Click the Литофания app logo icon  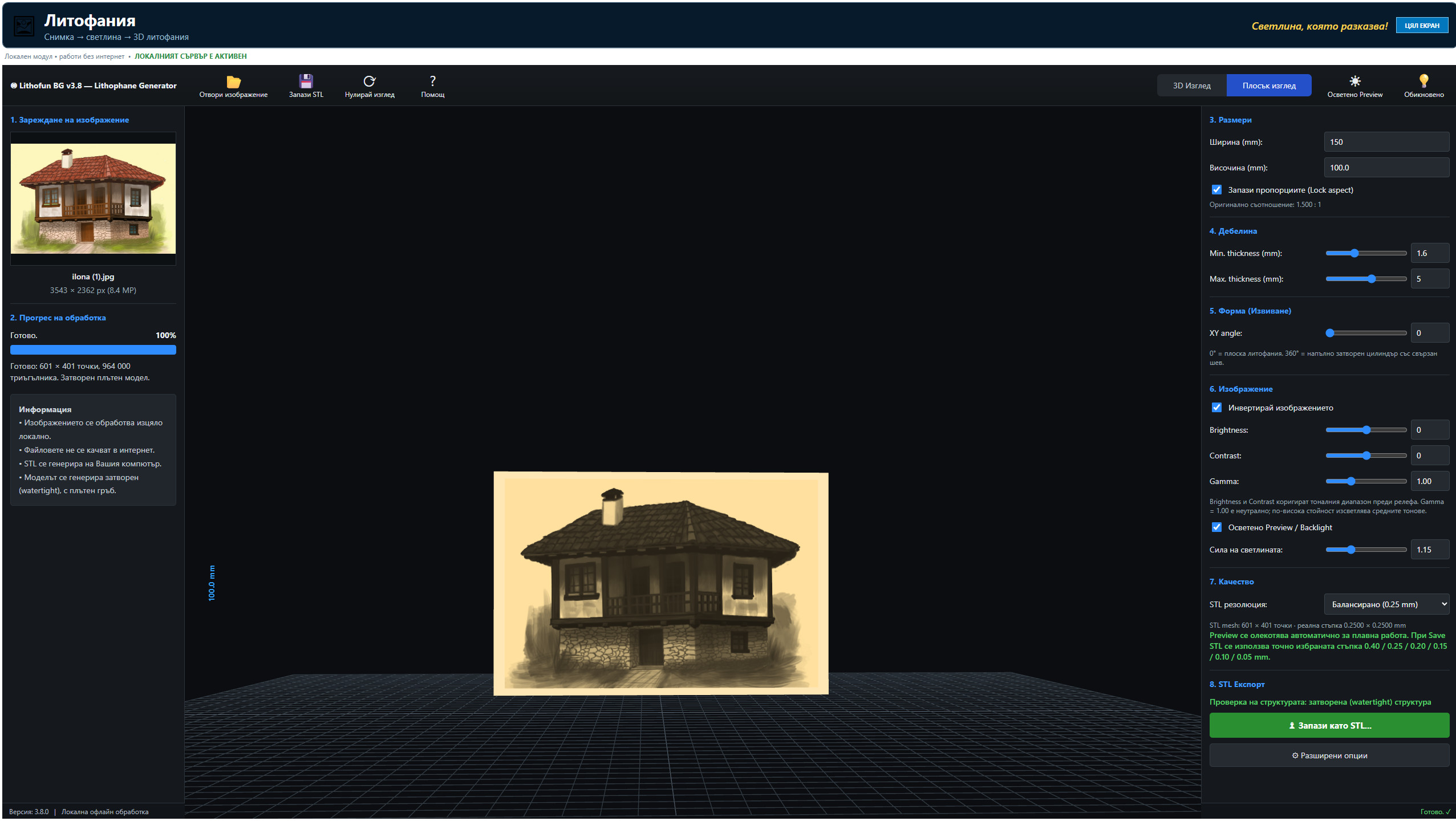[x=24, y=26]
